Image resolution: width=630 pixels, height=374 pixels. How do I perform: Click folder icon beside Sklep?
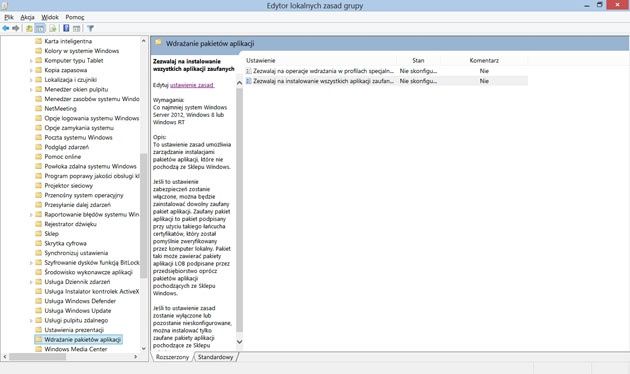39,233
